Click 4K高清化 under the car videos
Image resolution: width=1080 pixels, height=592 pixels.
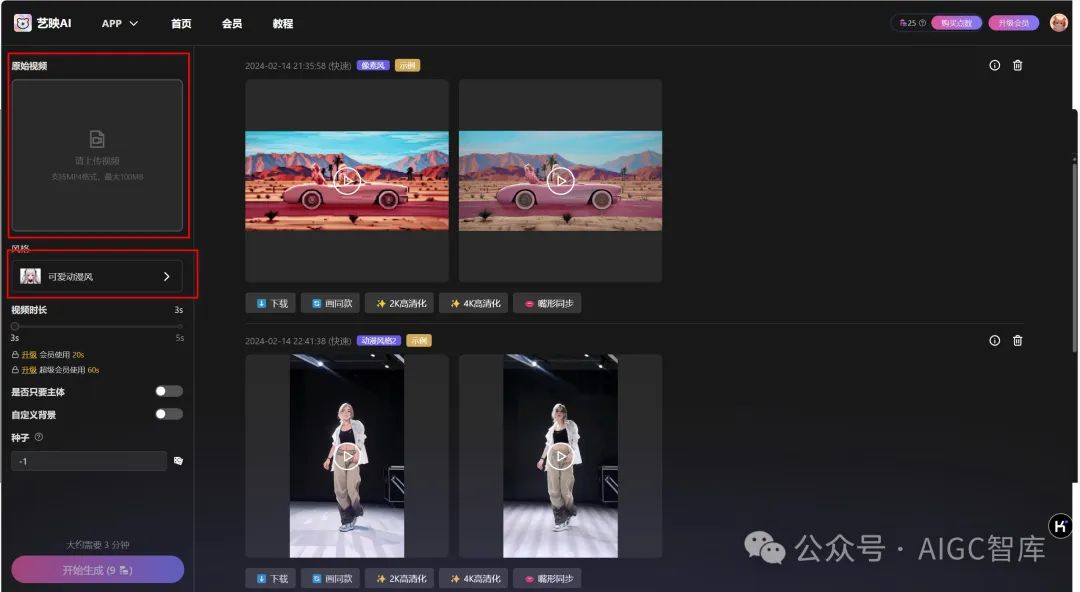click(473, 303)
